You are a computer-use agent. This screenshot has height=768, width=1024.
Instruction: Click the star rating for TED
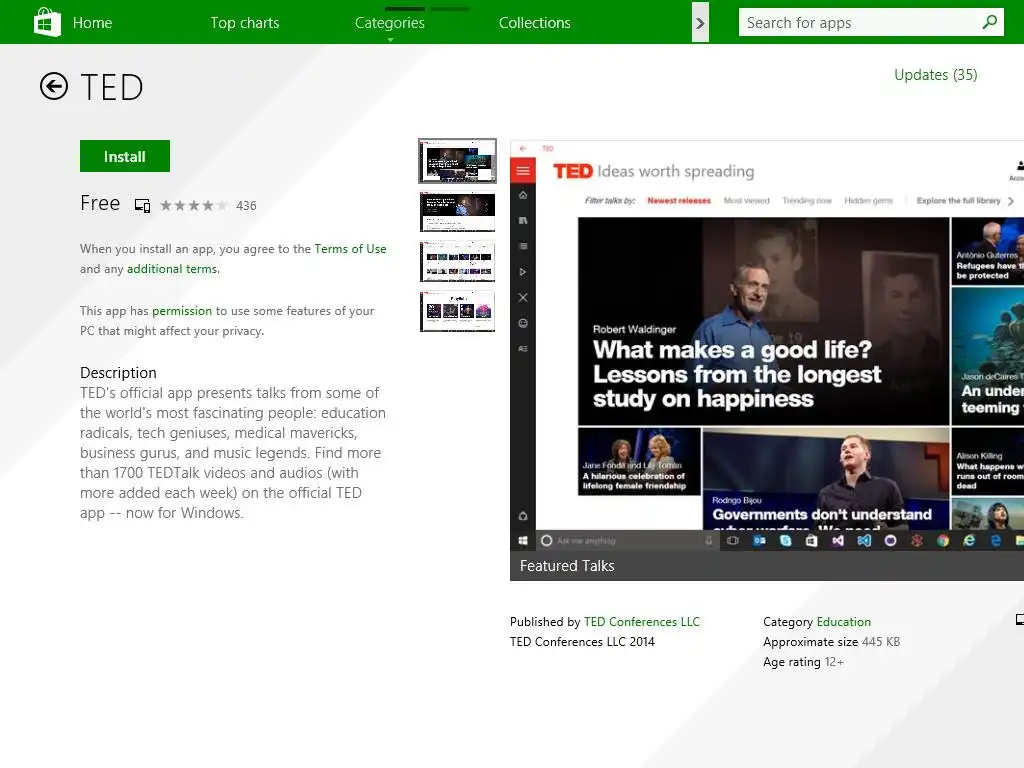pyautogui.click(x=193, y=206)
